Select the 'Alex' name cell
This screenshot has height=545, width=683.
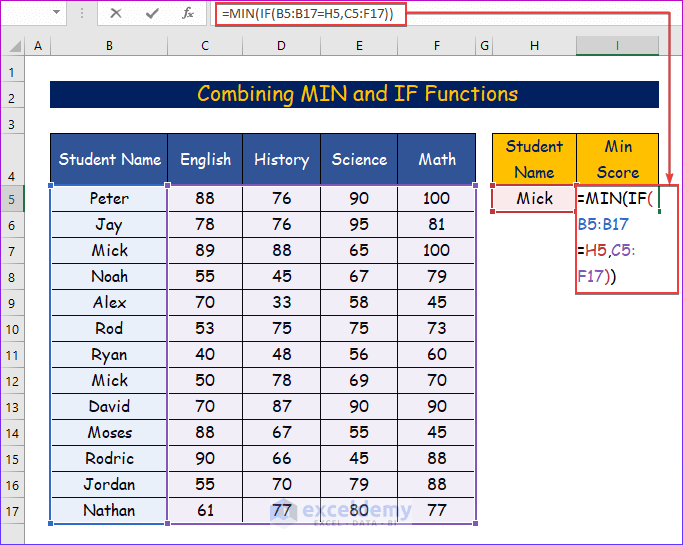point(109,303)
